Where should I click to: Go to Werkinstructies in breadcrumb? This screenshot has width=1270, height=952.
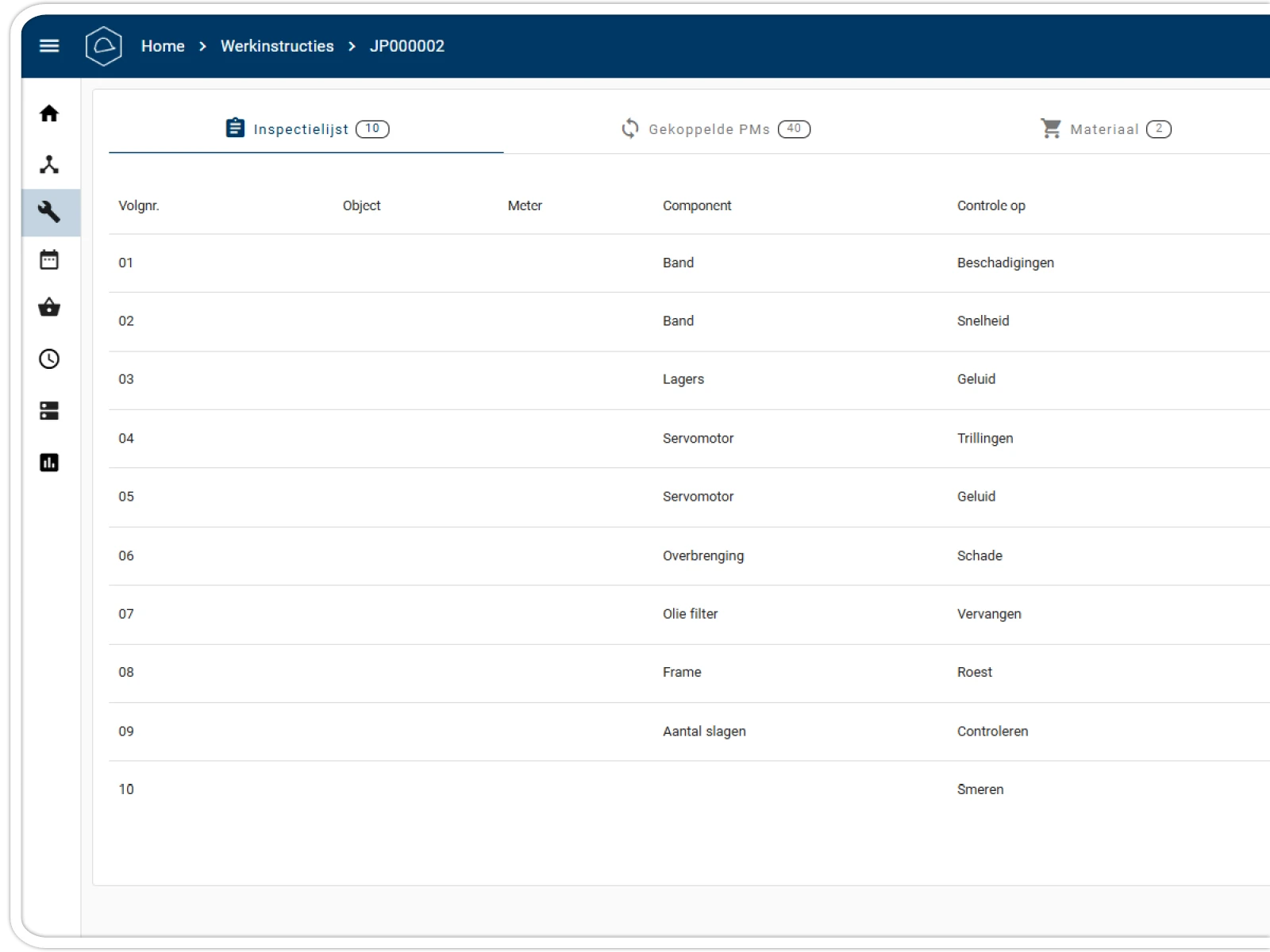277,46
